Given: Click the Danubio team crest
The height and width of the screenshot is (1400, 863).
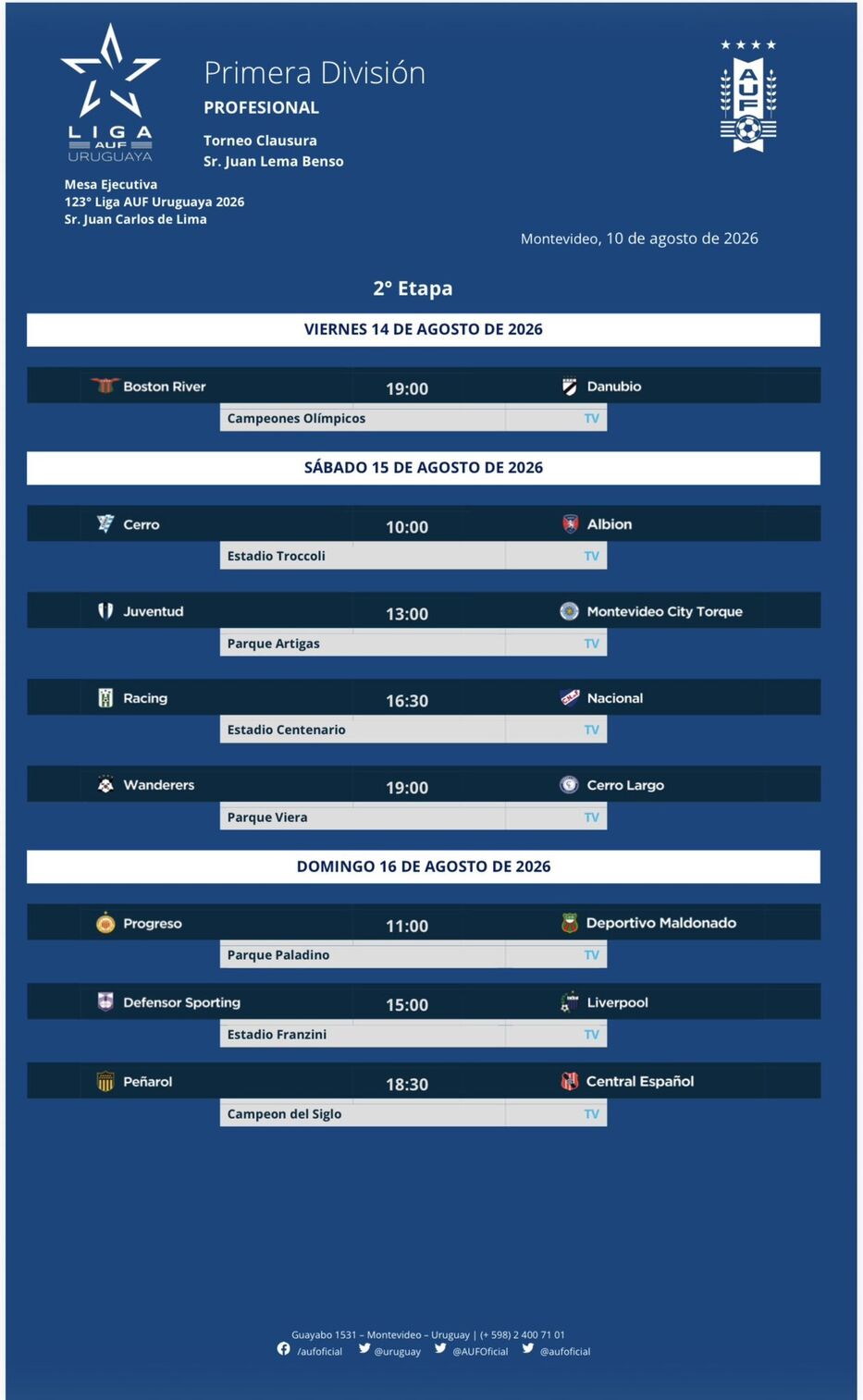Looking at the screenshot, I should (570, 387).
